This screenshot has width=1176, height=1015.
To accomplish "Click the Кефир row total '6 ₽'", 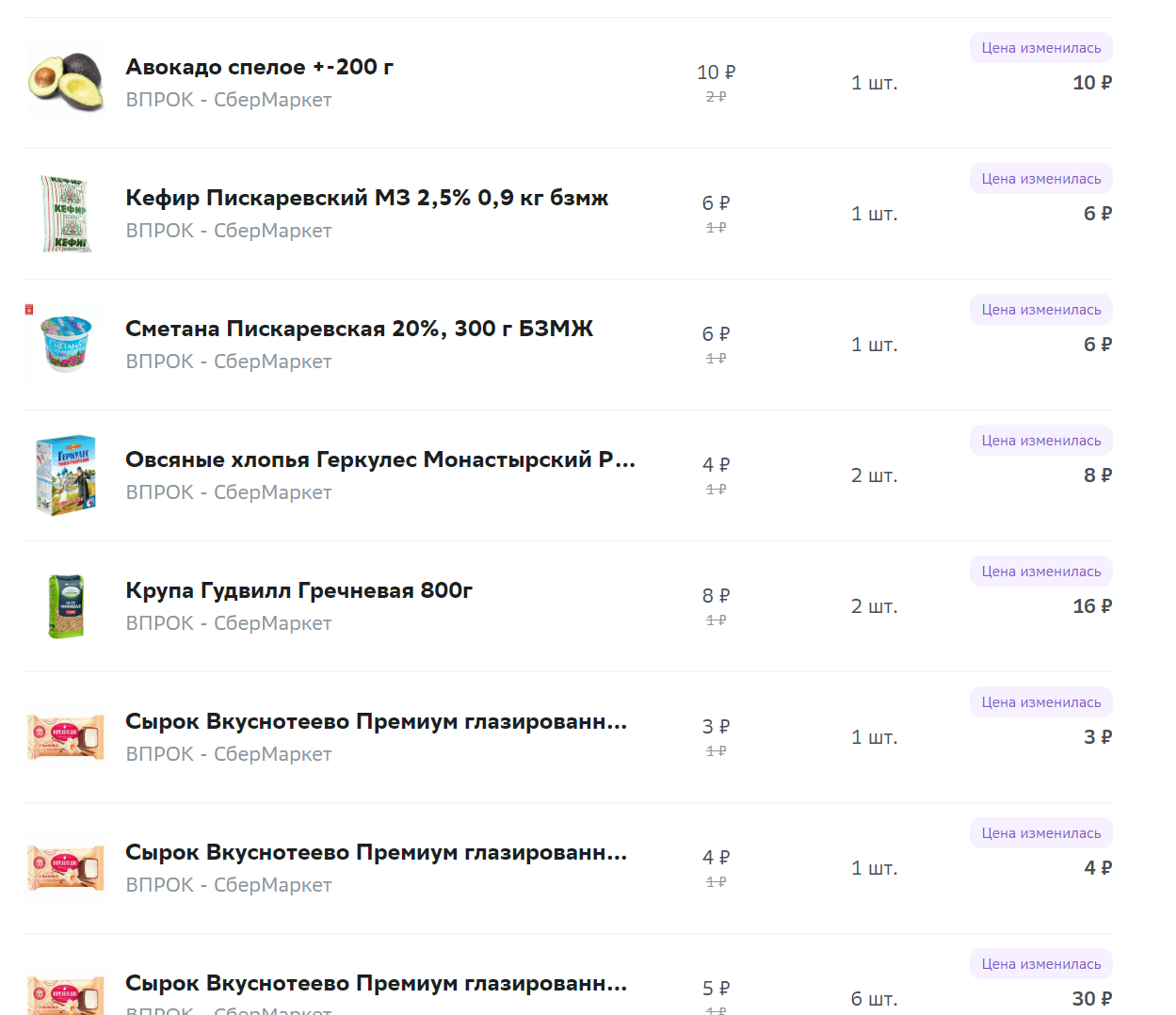I will [1098, 214].
